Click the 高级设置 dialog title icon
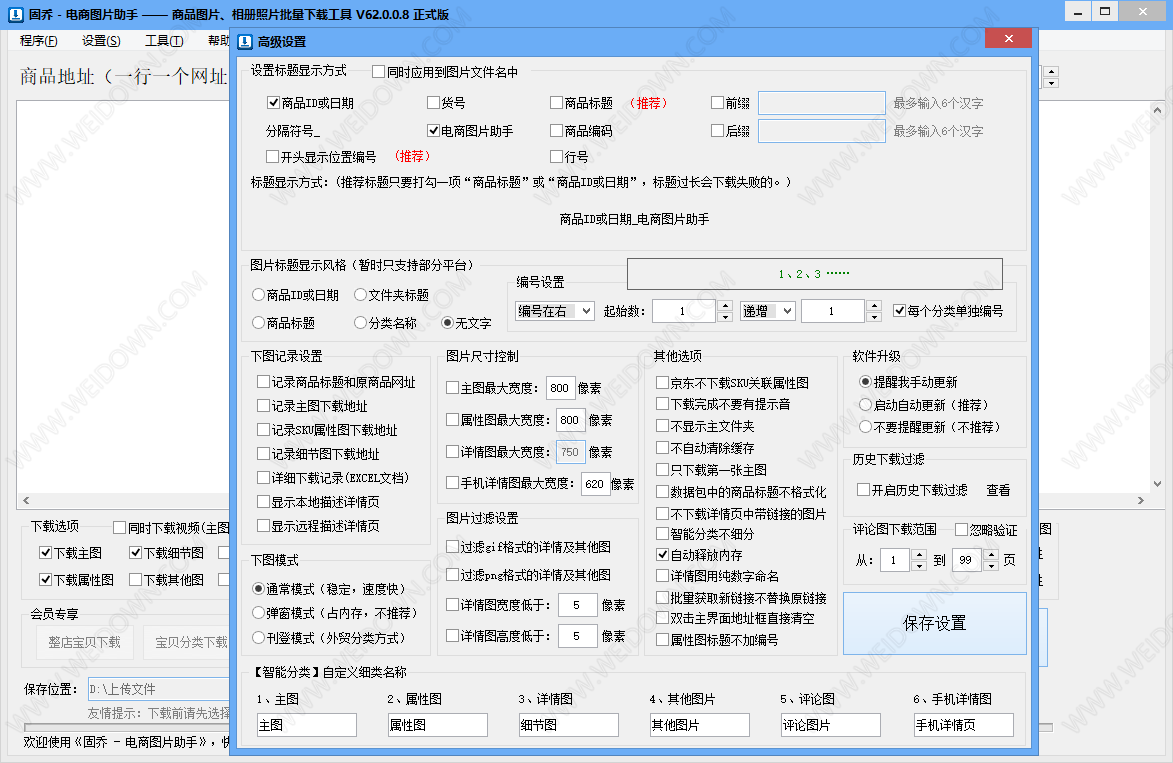Screen dimensions: 1173x763 [x=245, y=41]
